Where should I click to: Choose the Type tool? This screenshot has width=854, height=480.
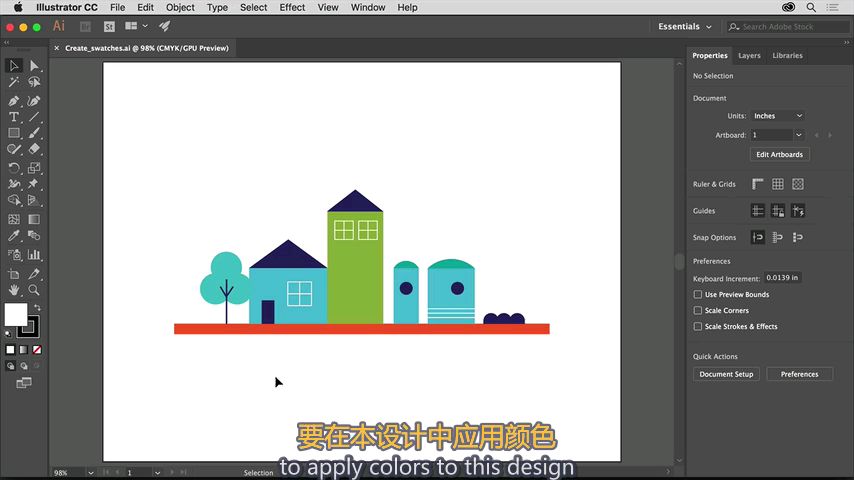tap(14, 117)
